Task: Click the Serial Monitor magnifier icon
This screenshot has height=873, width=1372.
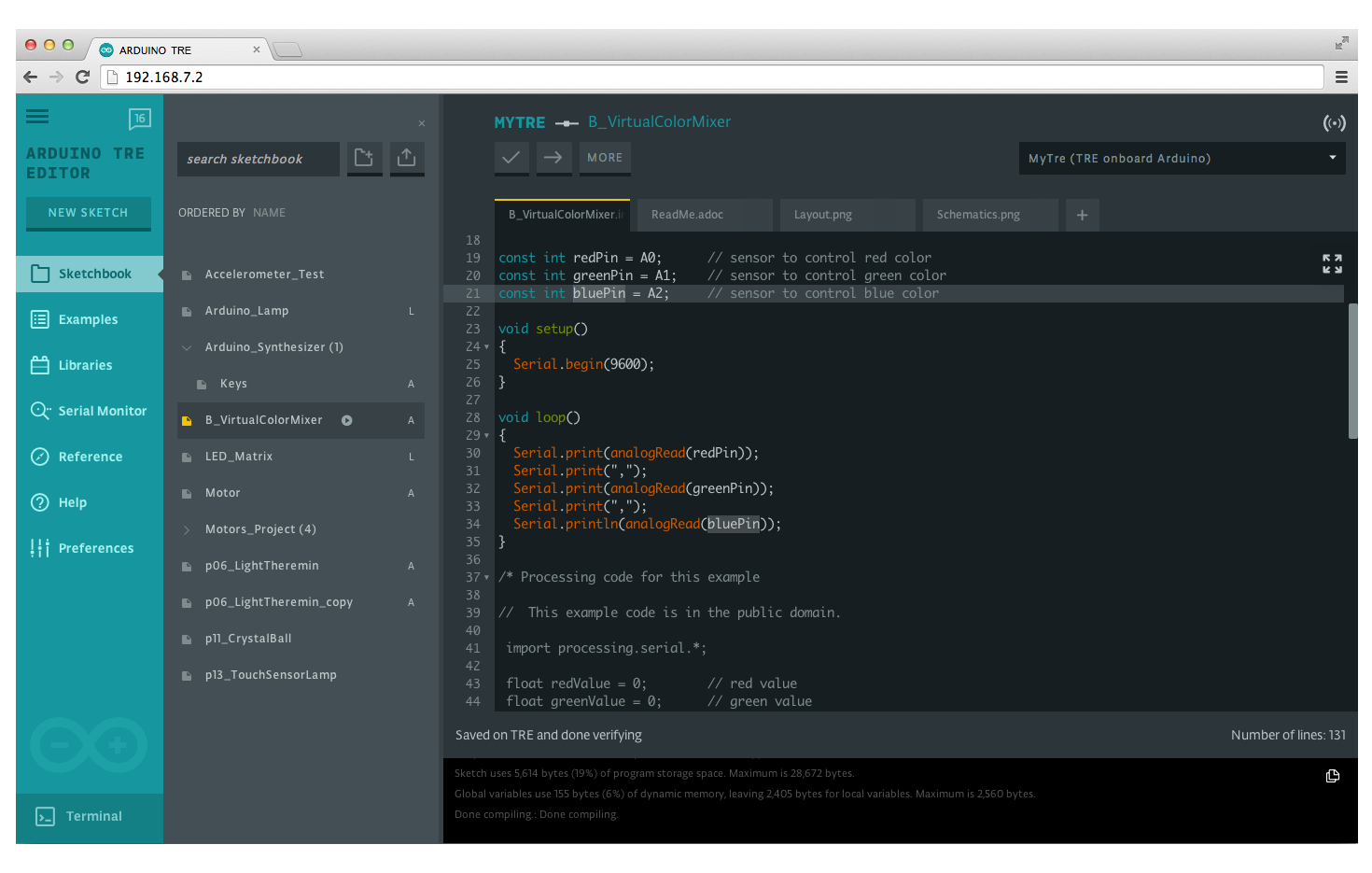Action: tap(40, 410)
